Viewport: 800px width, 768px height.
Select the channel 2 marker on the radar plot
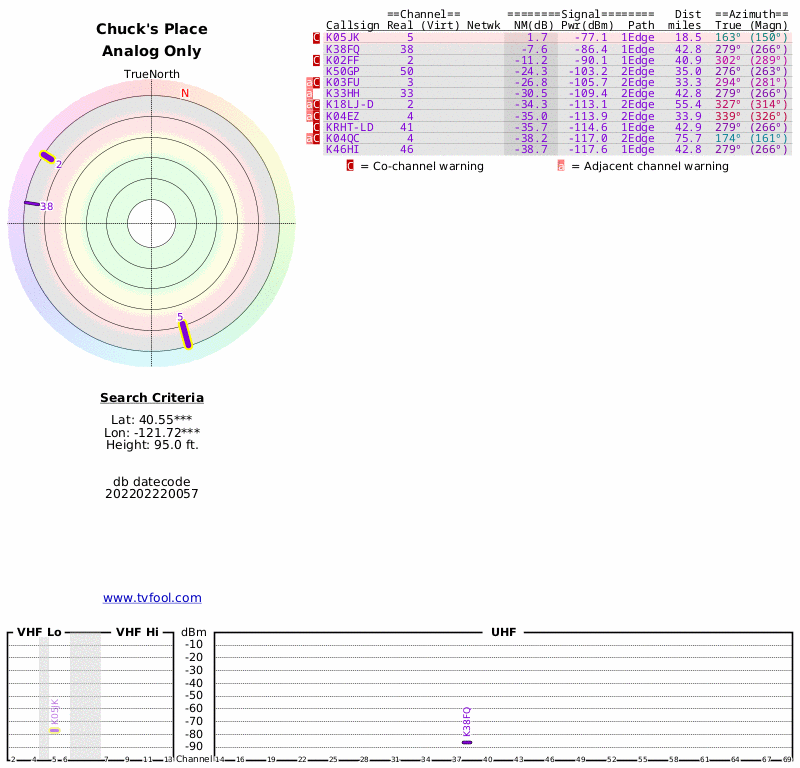47,156
